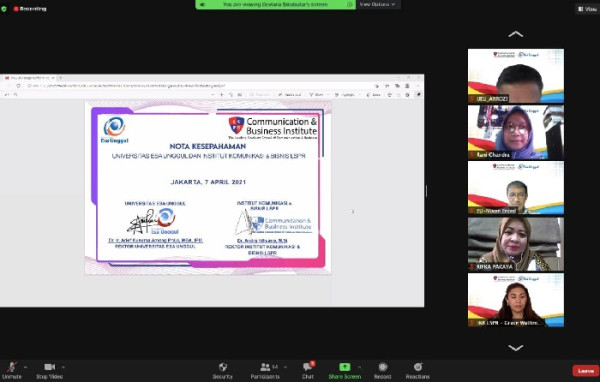Click the address bar in shared browser

point(199,86)
